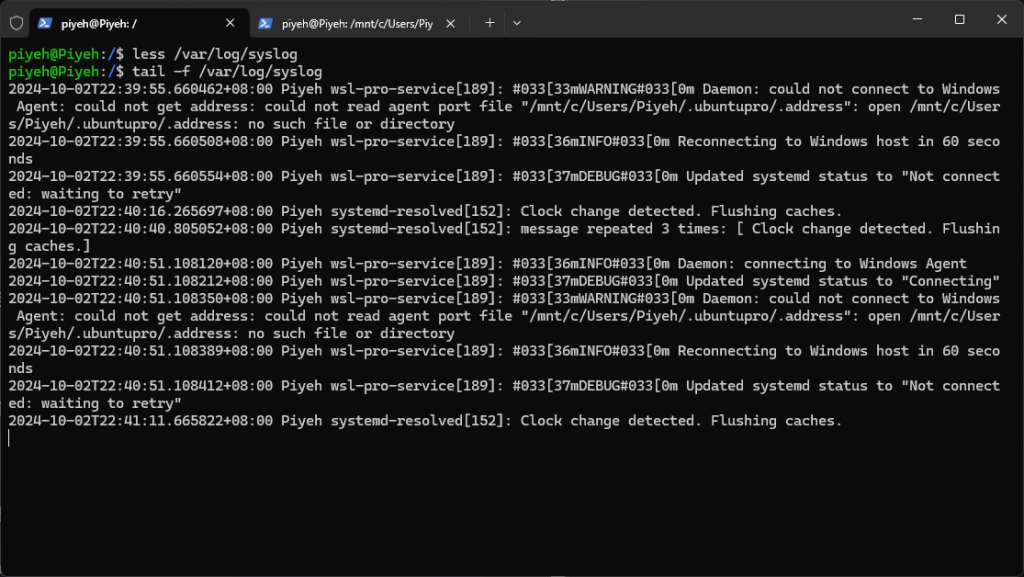Click the terminal icon on the /mnt/c/Users tab
Screen dimensions: 1024x577
[265, 23]
